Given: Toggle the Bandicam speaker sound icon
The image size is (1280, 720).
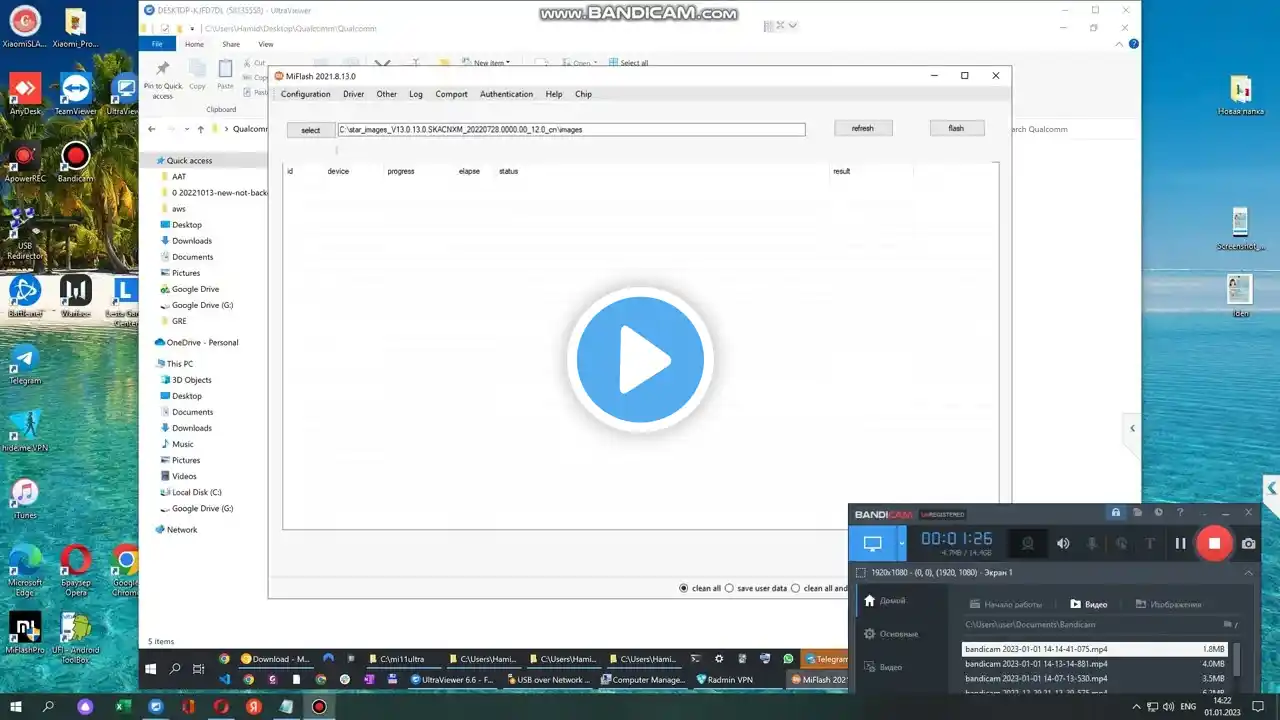Looking at the screenshot, I should (x=1063, y=543).
